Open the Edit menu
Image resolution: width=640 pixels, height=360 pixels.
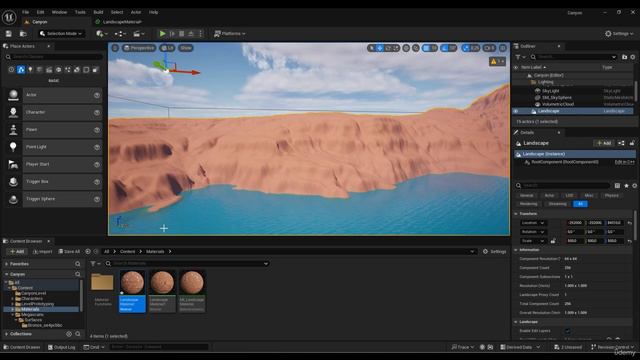coord(40,12)
